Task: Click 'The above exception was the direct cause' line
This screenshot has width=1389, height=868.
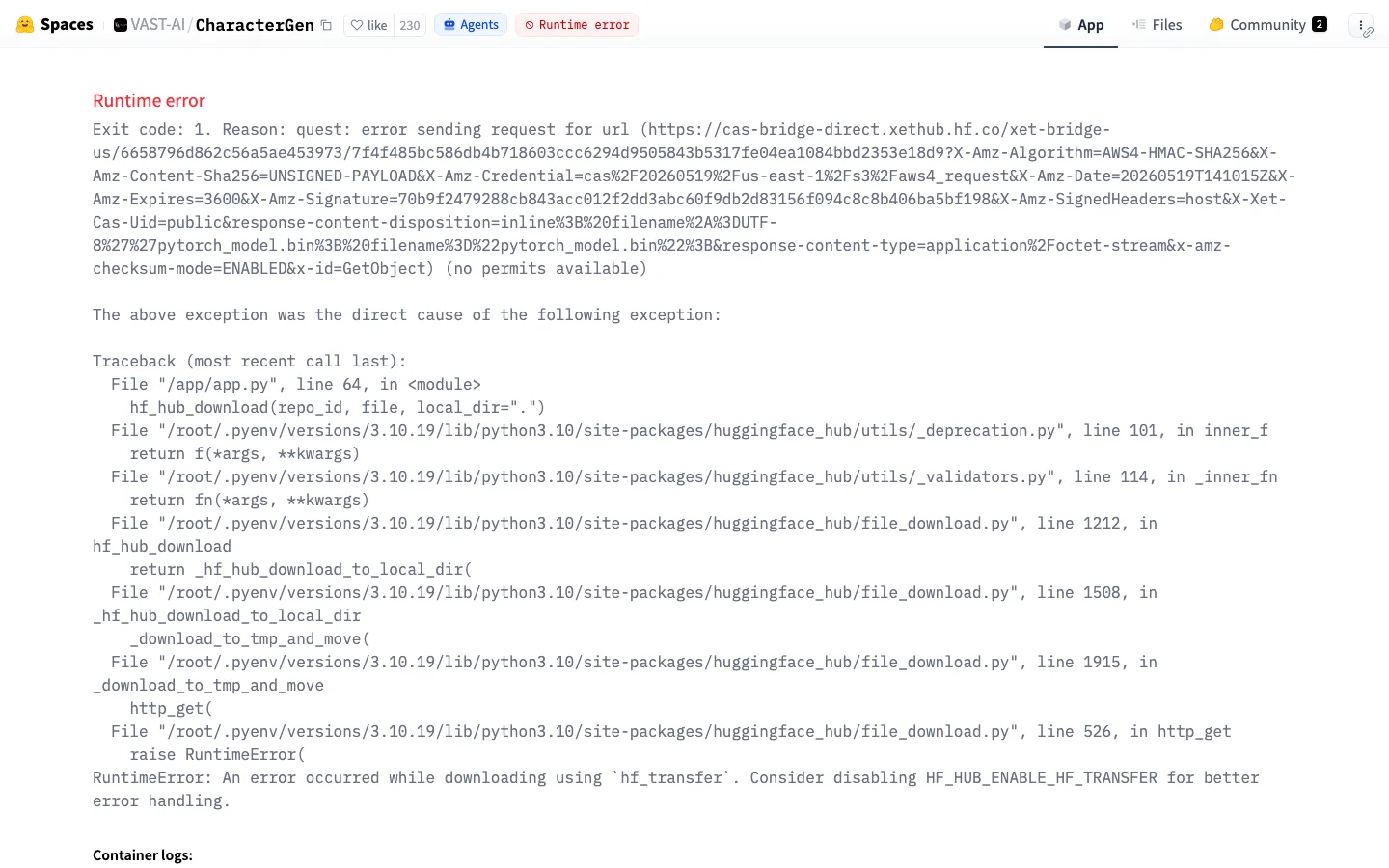Action: pyautogui.click(x=407, y=314)
